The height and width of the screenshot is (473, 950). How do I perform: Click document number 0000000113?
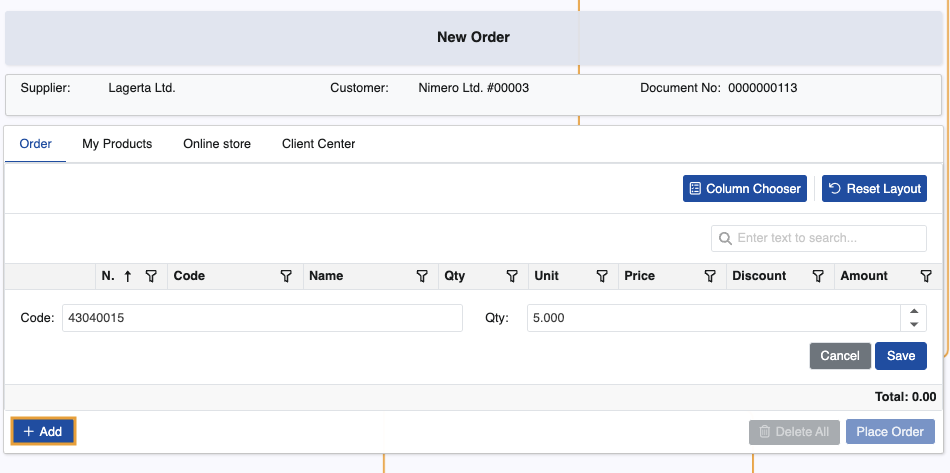click(x=763, y=88)
